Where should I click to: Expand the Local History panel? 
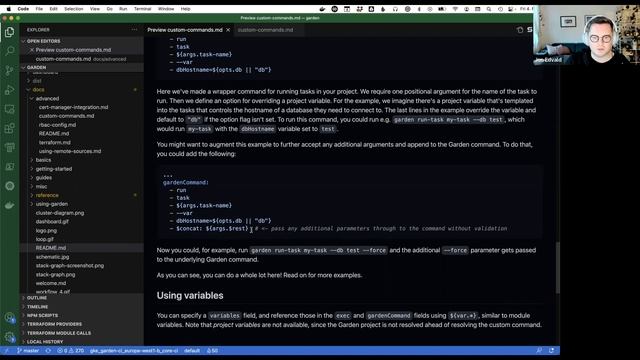click(82, 342)
